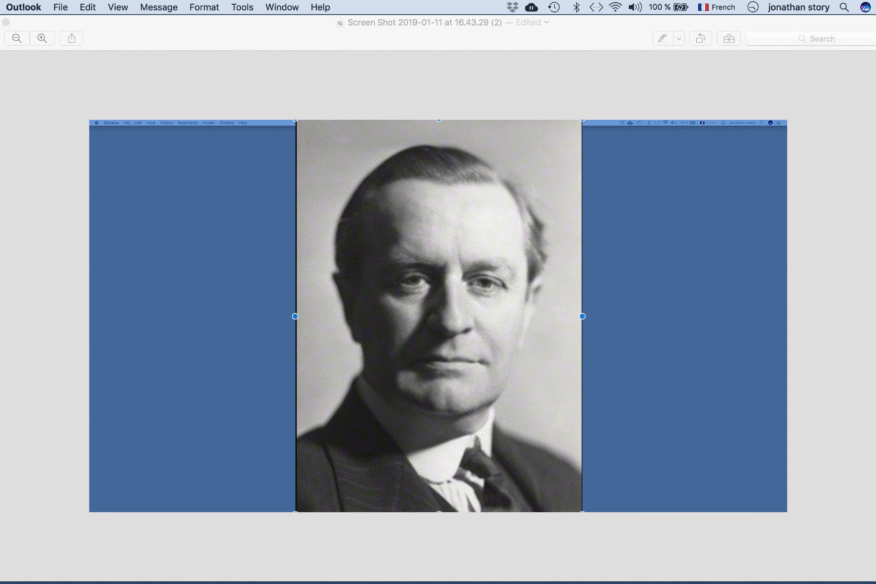Select the Highlight pen tool
This screenshot has height=584, width=876.
662,38
